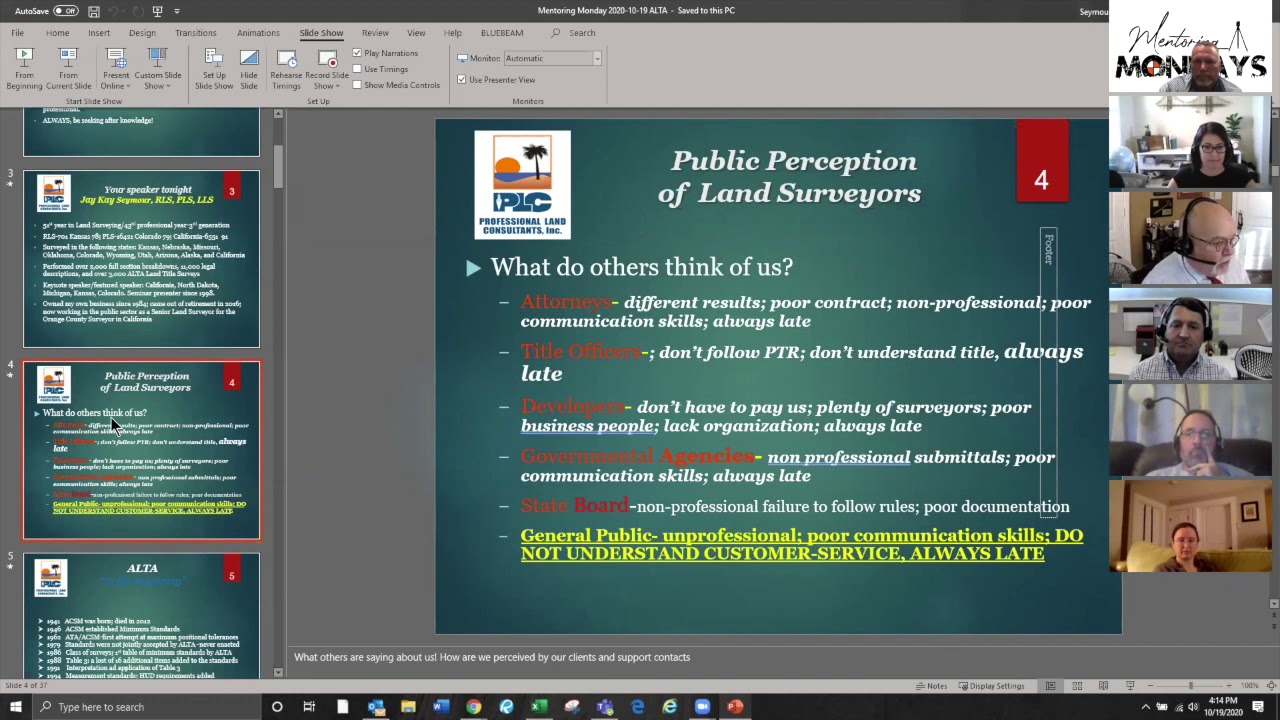Uncheck Use Presenter View checkbox
The width and height of the screenshot is (1280, 720).
pyautogui.click(x=462, y=80)
